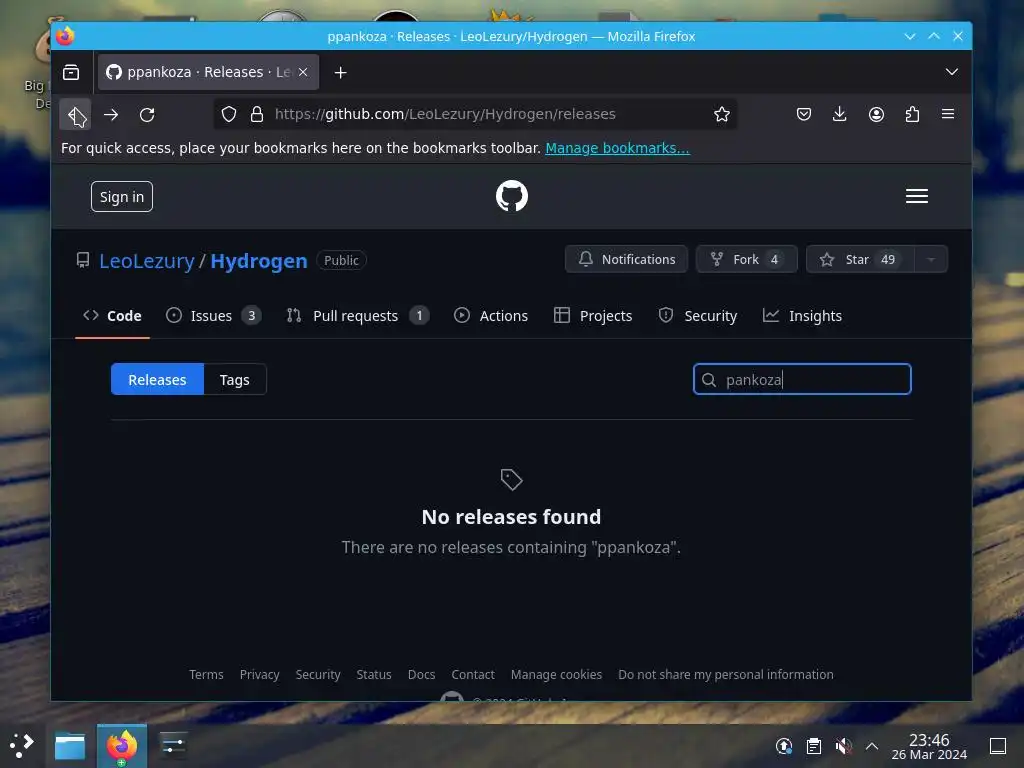
Task: Follow the Manage bookmarks link
Action: tap(617, 148)
